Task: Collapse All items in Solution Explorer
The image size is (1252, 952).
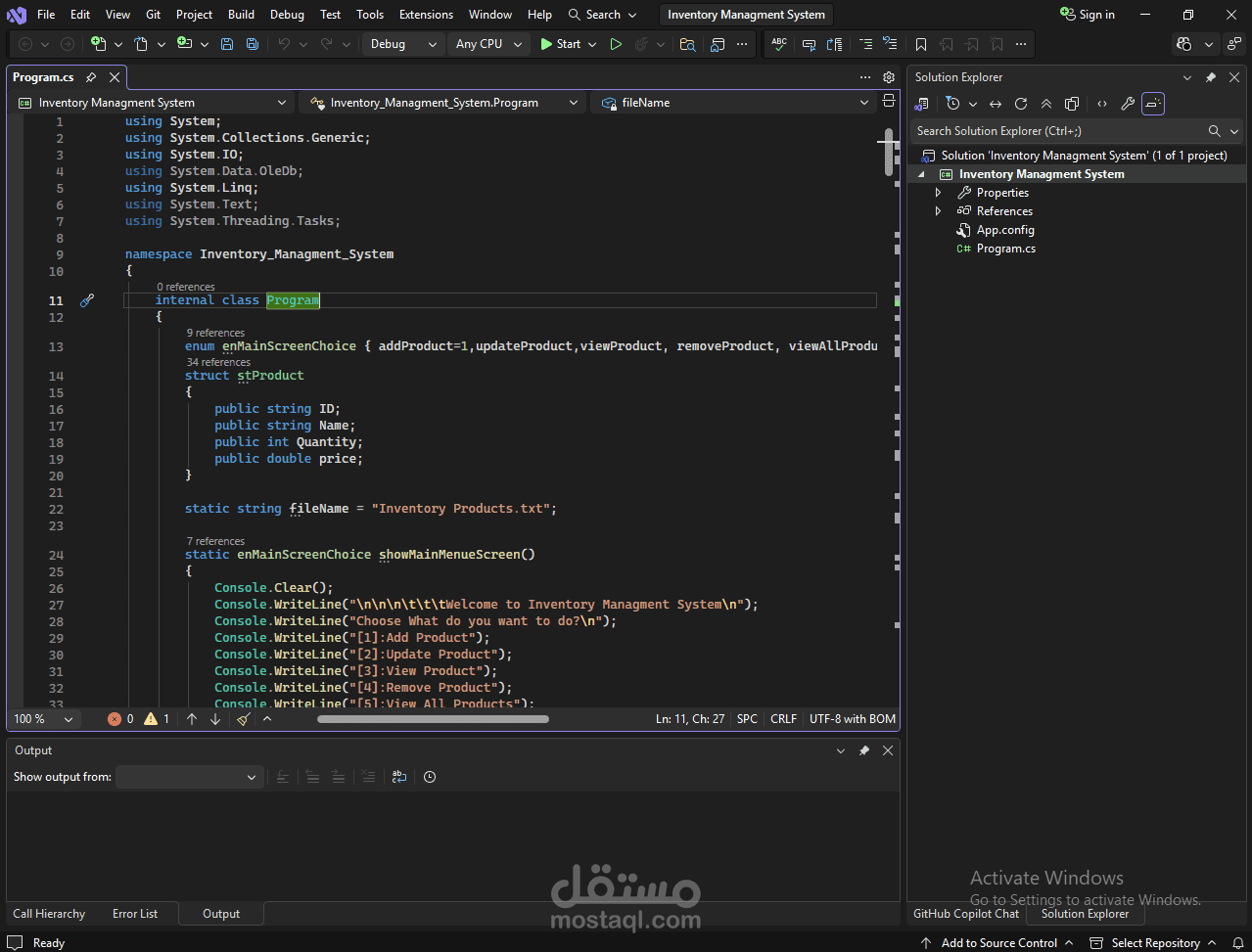Action: pyautogui.click(x=1045, y=103)
